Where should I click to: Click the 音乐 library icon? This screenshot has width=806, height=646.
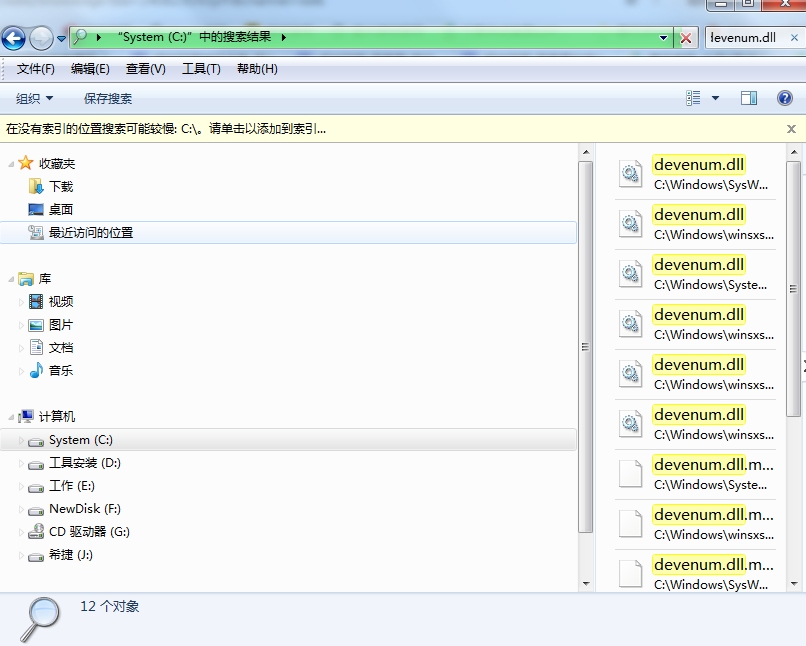pos(36,370)
